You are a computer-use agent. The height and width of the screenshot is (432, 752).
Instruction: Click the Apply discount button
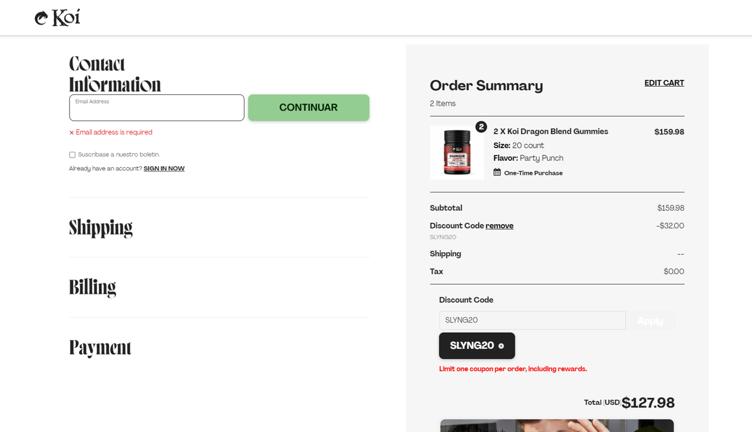click(650, 320)
